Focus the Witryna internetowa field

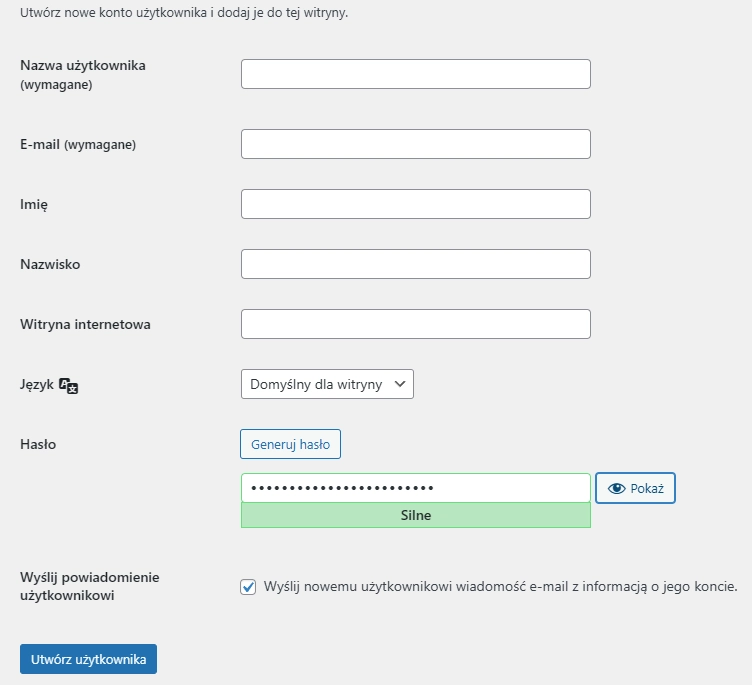tap(415, 324)
